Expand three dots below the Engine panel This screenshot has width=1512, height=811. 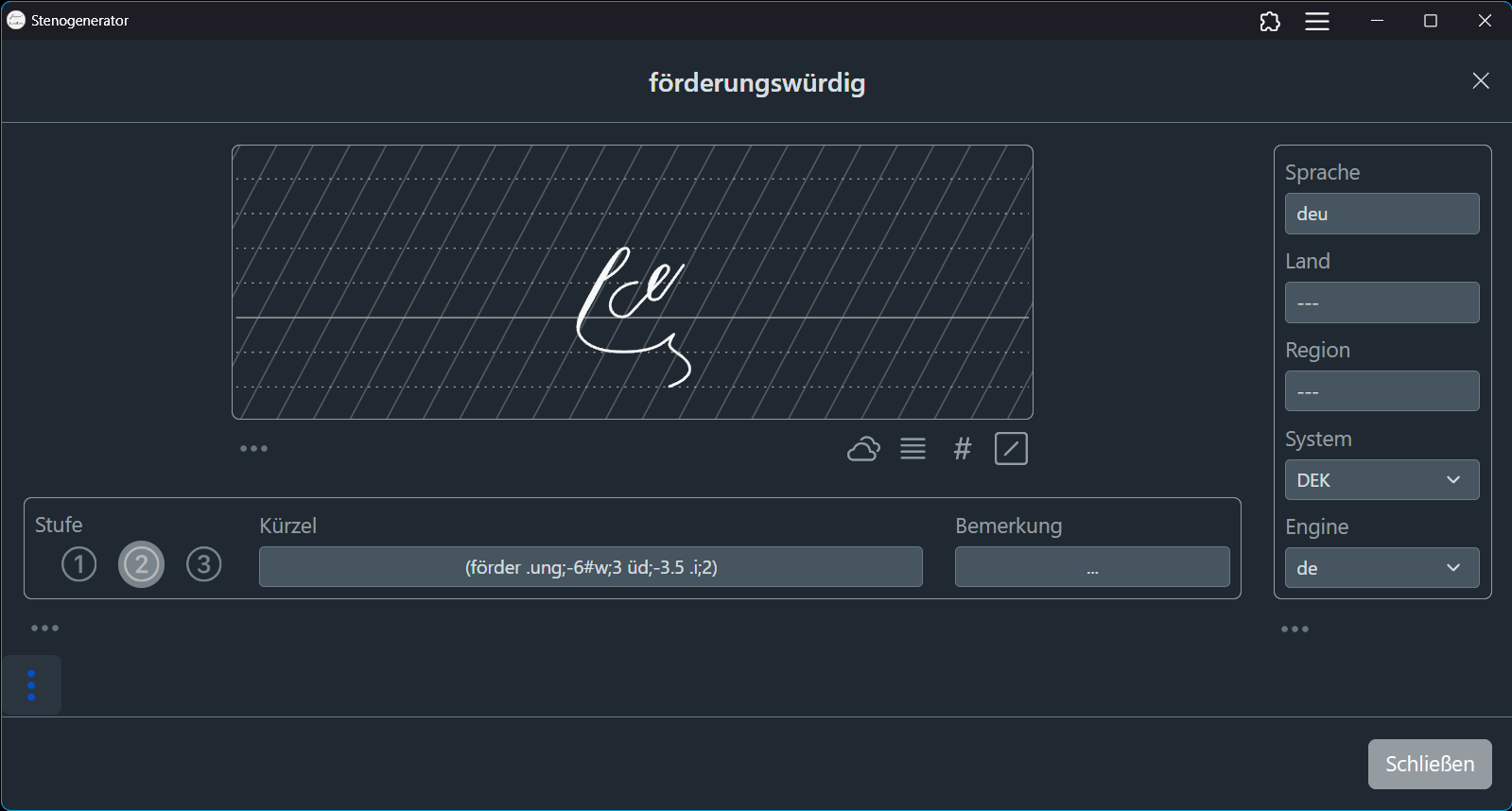point(1295,630)
